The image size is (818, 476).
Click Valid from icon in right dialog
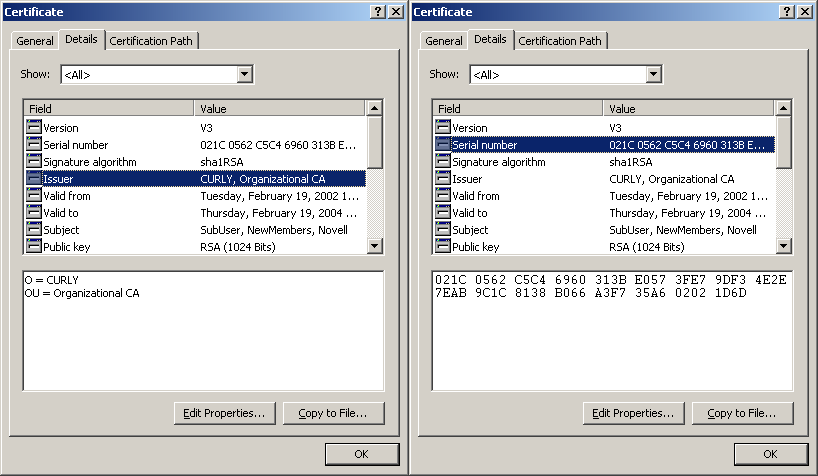pos(443,195)
